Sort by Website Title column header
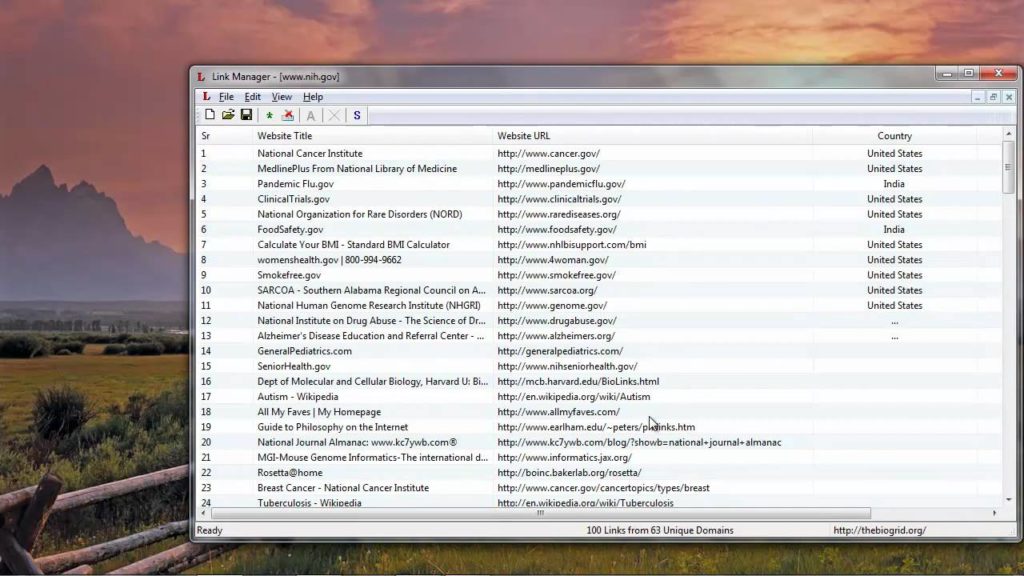Image resolution: width=1024 pixels, height=576 pixels. [x=372, y=136]
